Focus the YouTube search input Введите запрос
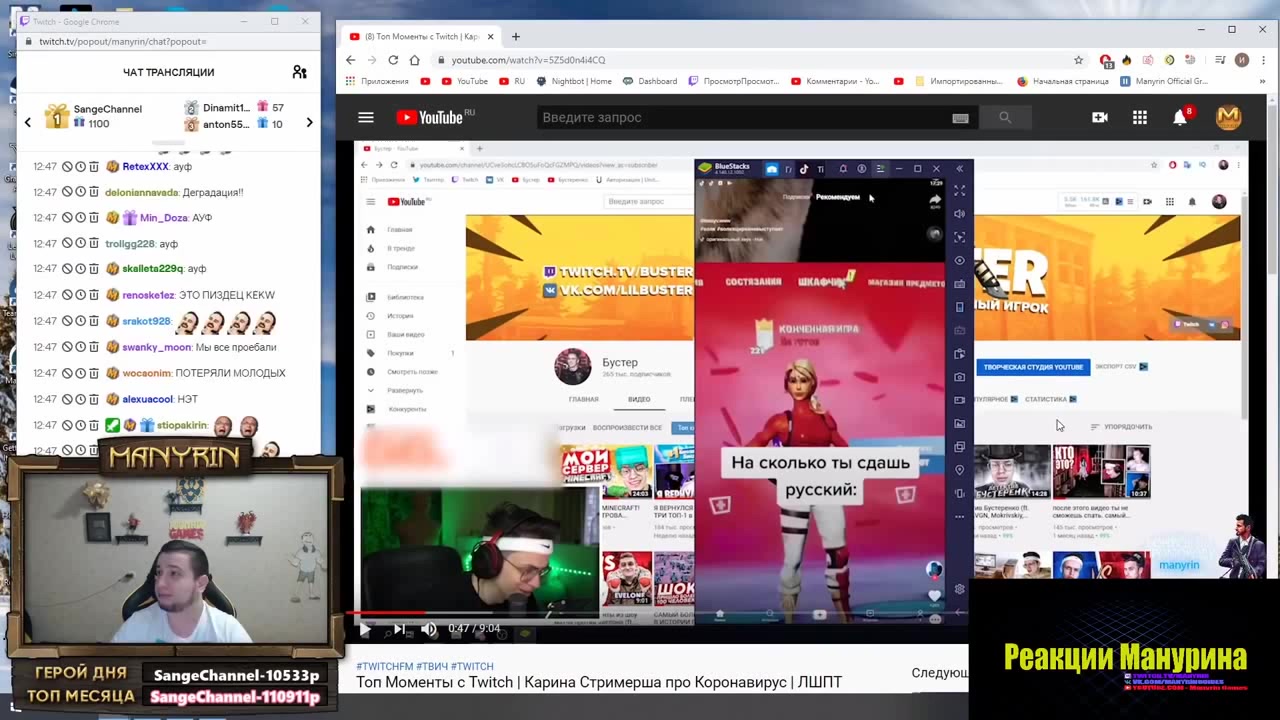The height and width of the screenshot is (720, 1280). click(x=740, y=118)
